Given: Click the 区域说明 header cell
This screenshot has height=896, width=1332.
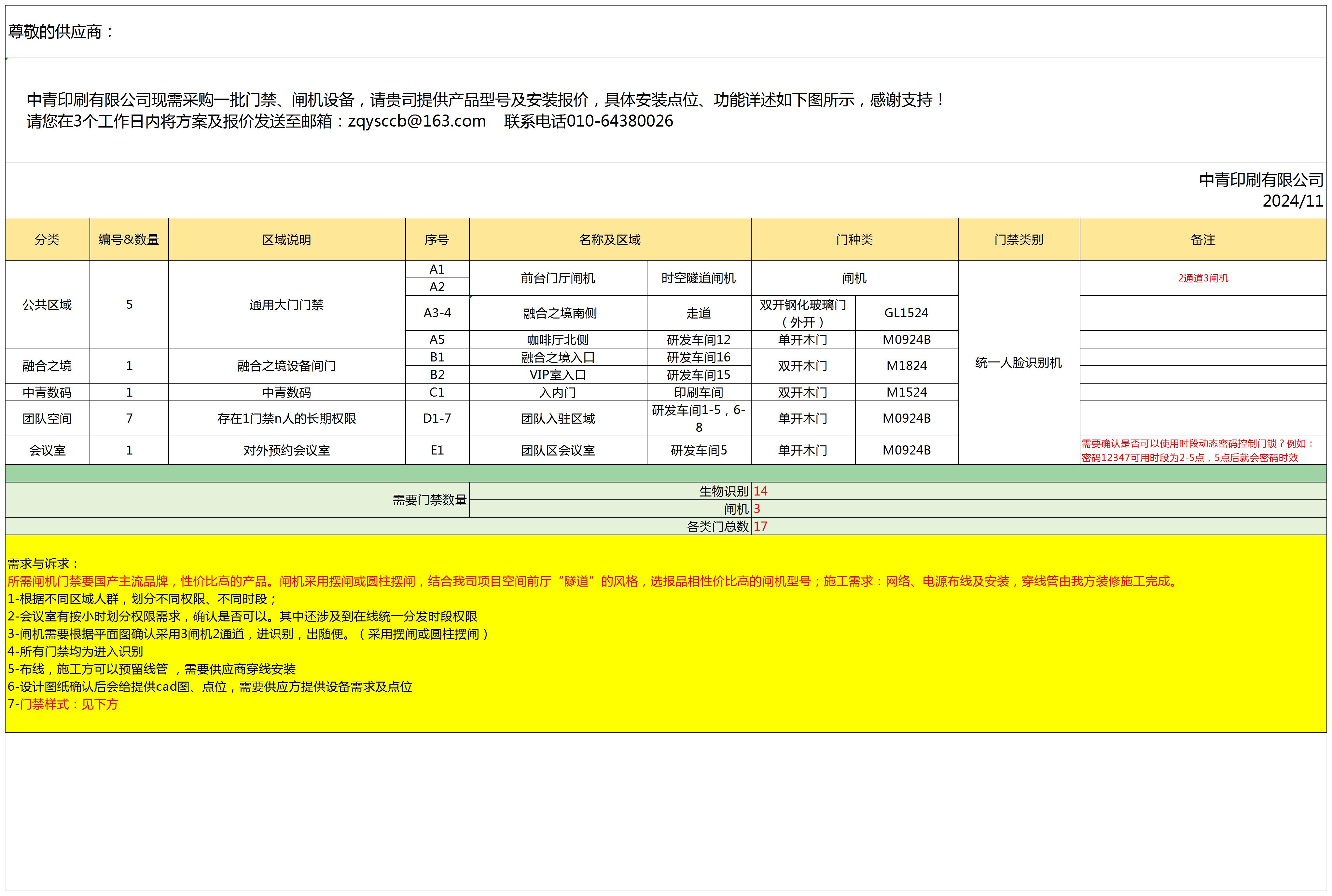Looking at the screenshot, I should point(287,239).
